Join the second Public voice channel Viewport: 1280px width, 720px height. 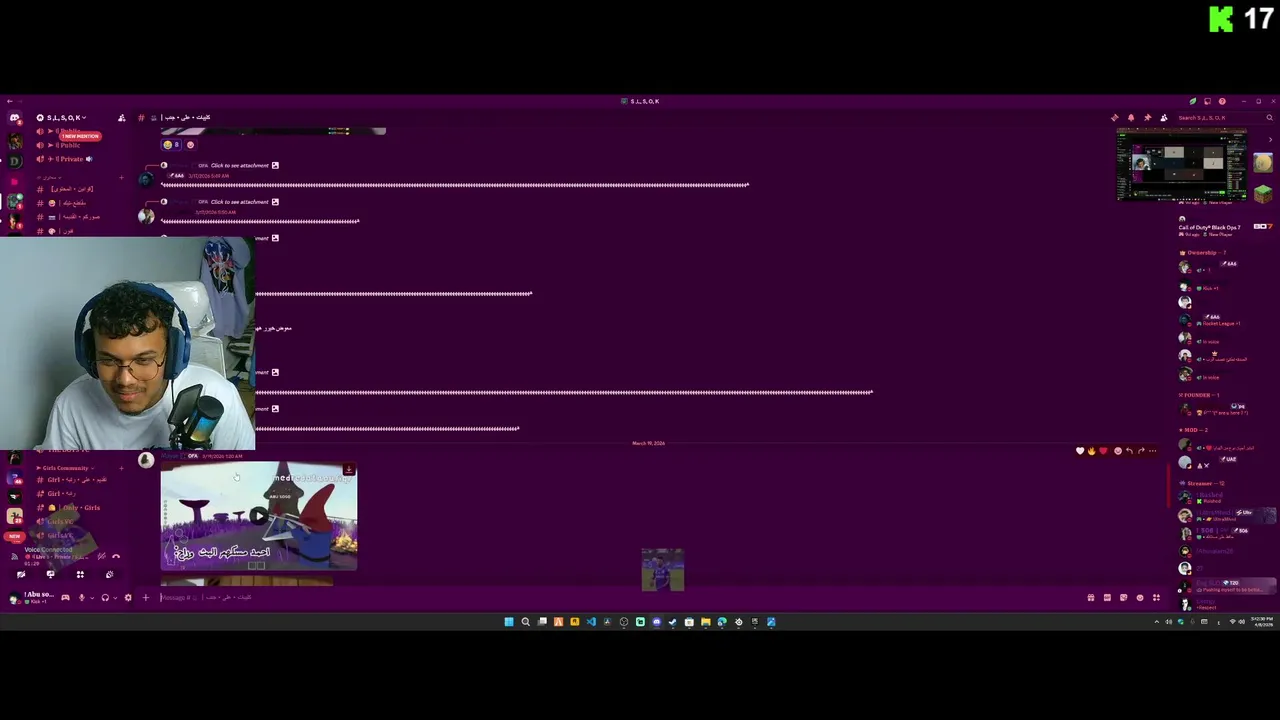(68, 146)
